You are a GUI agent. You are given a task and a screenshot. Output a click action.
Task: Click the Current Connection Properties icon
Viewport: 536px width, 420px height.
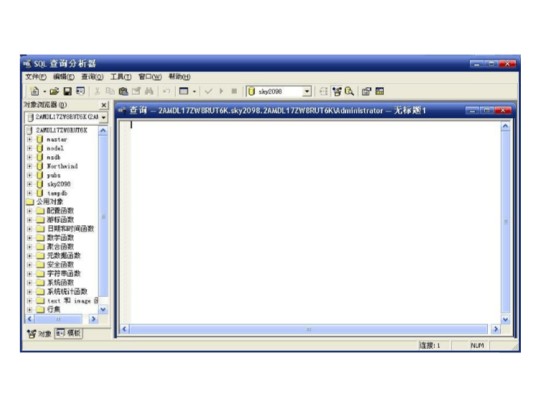tap(366, 91)
